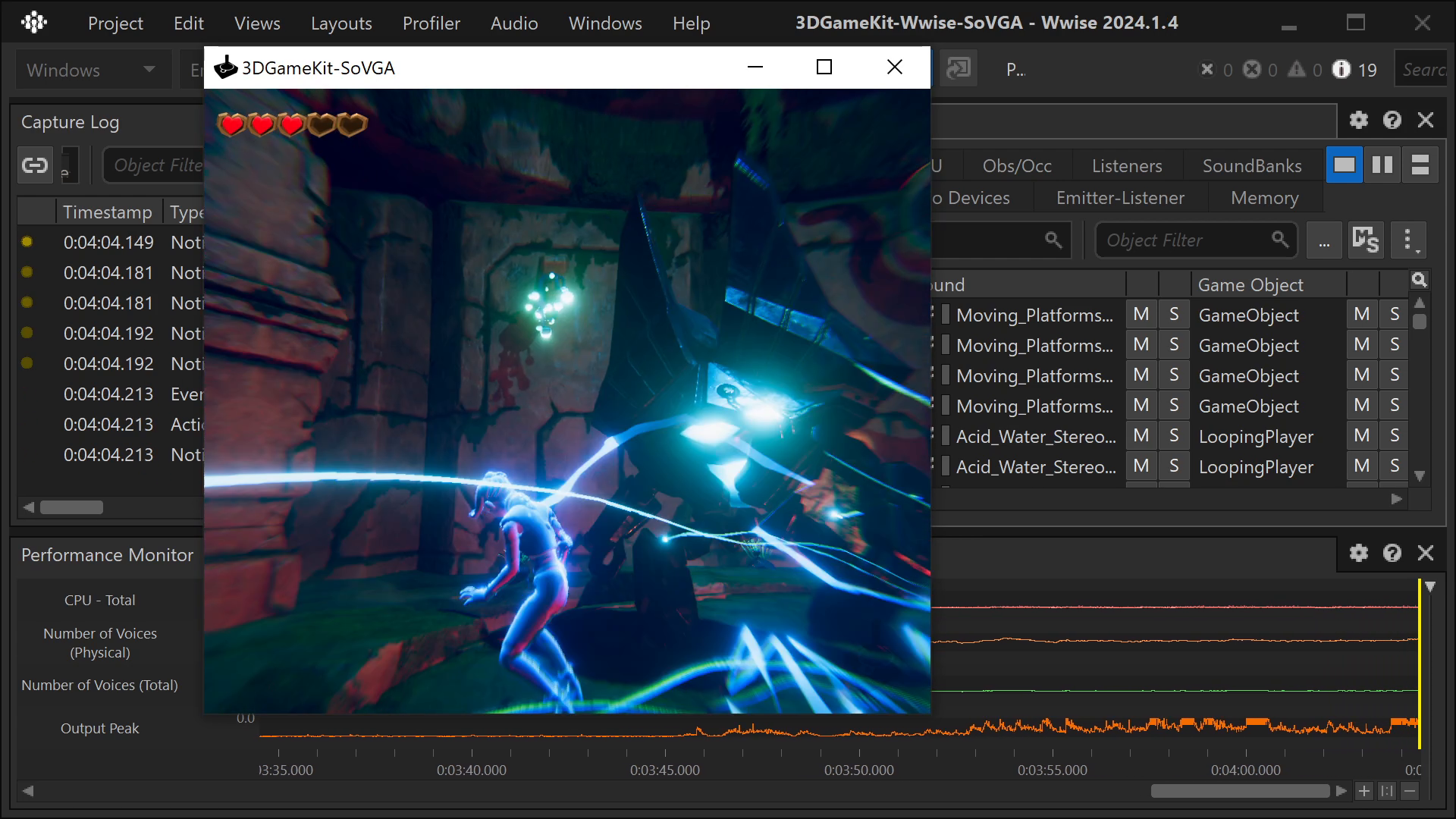Image resolution: width=1456 pixels, height=819 pixels.
Task: Switch to the partially hidden Devices tab
Action: tap(978, 198)
